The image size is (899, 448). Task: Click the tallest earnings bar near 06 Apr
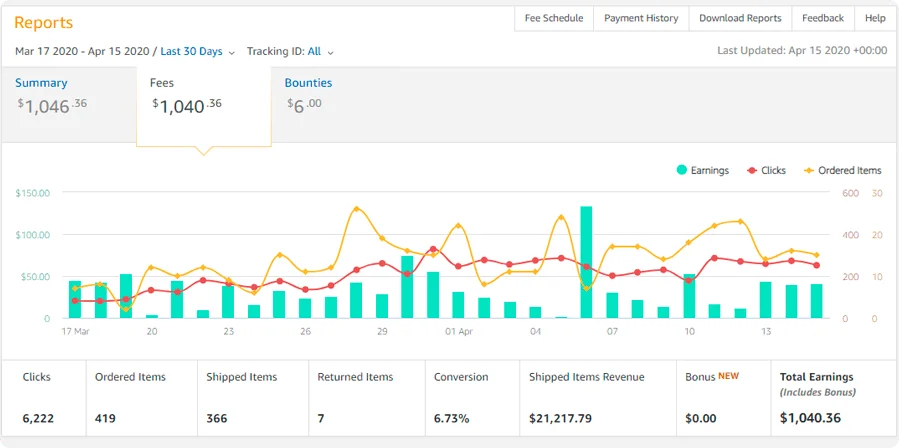[586, 262]
